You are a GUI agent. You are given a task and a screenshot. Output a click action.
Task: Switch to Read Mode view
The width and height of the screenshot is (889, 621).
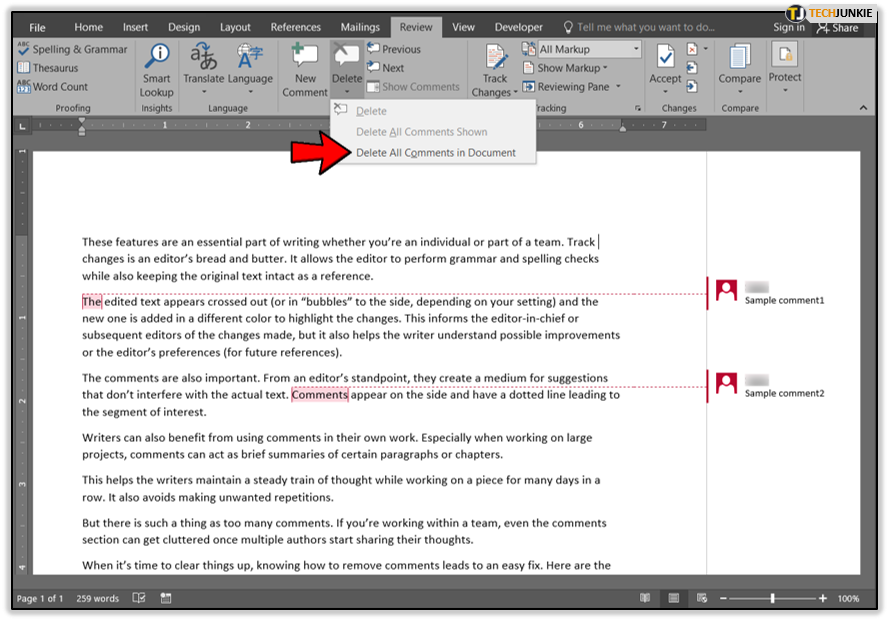645,598
